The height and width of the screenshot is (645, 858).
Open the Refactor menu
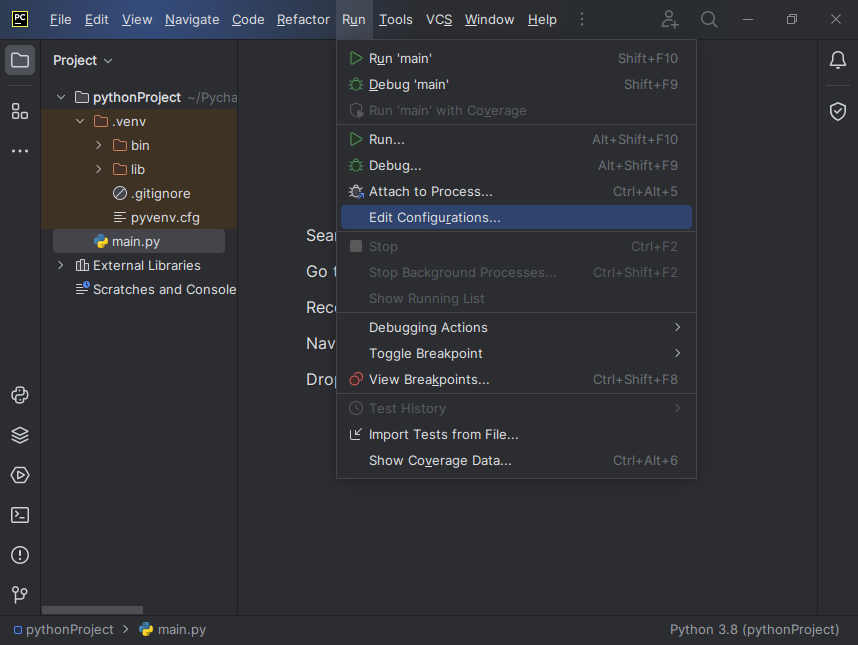point(303,19)
